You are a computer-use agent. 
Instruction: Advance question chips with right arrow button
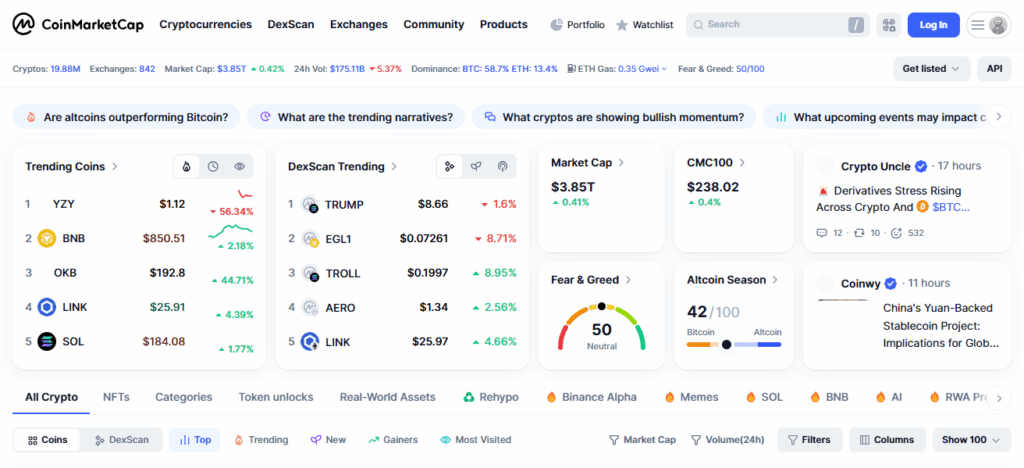click(x=999, y=117)
